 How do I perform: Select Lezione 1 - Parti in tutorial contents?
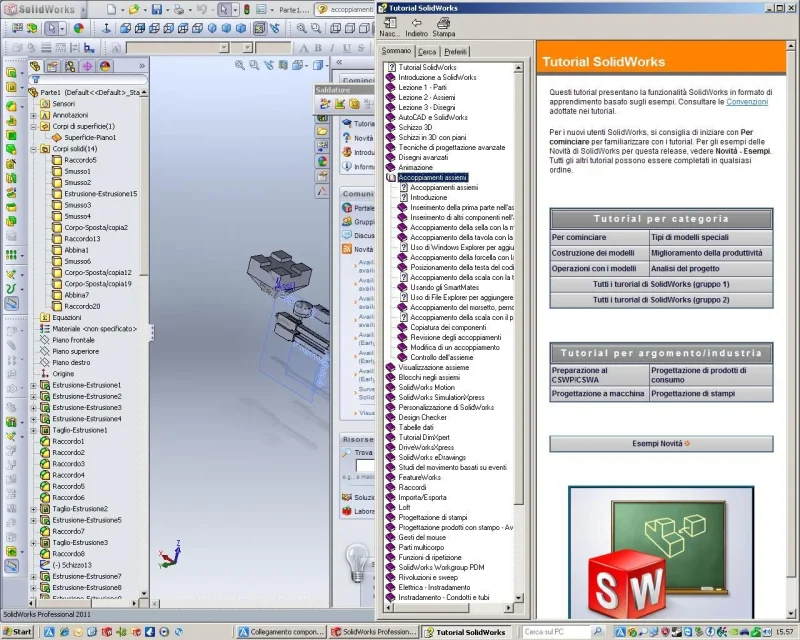click(422, 87)
